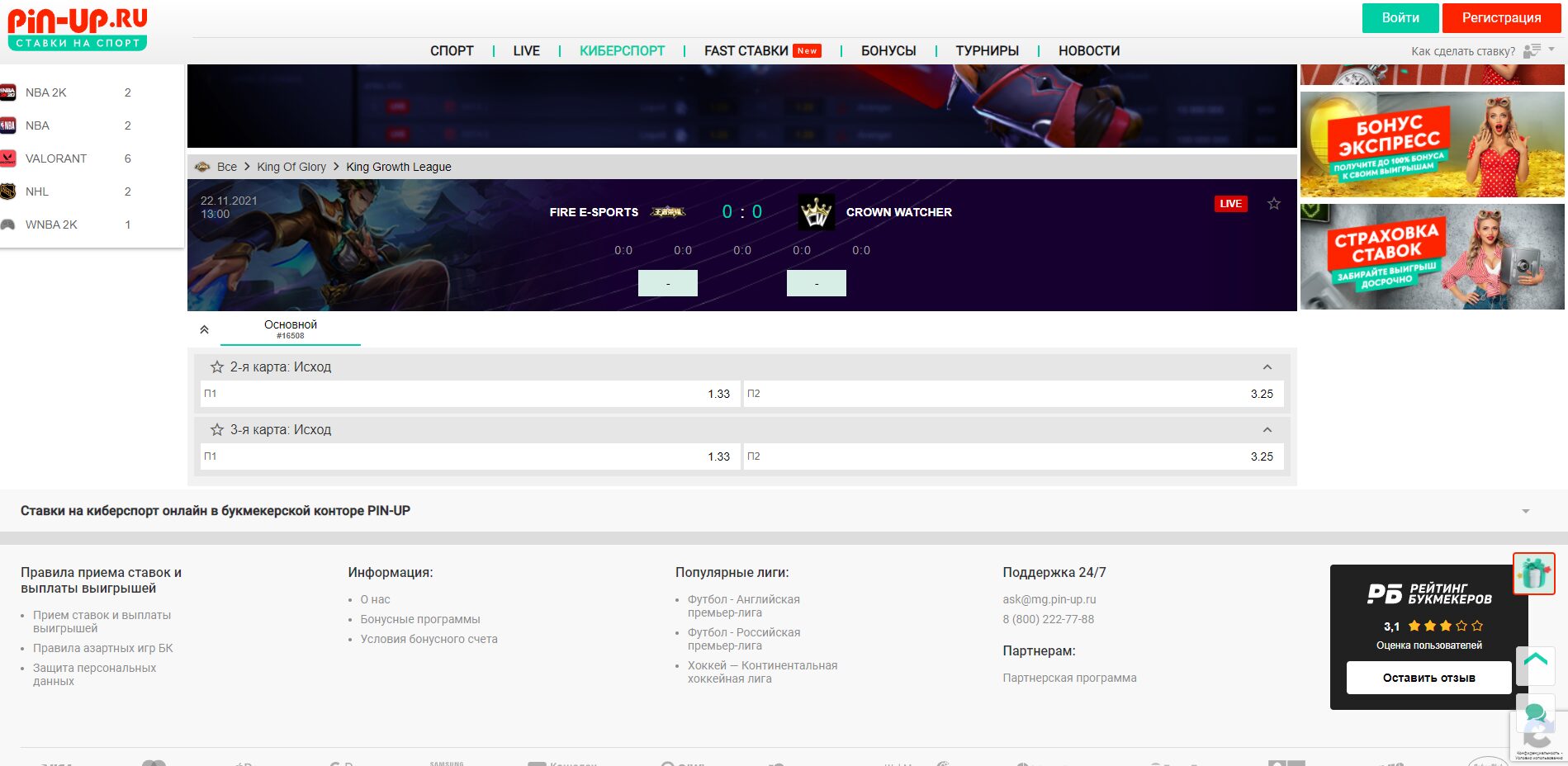This screenshot has width=1568, height=766.
Task: Favorite the 2-я карта: Исход market
Action: click(217, 366)
